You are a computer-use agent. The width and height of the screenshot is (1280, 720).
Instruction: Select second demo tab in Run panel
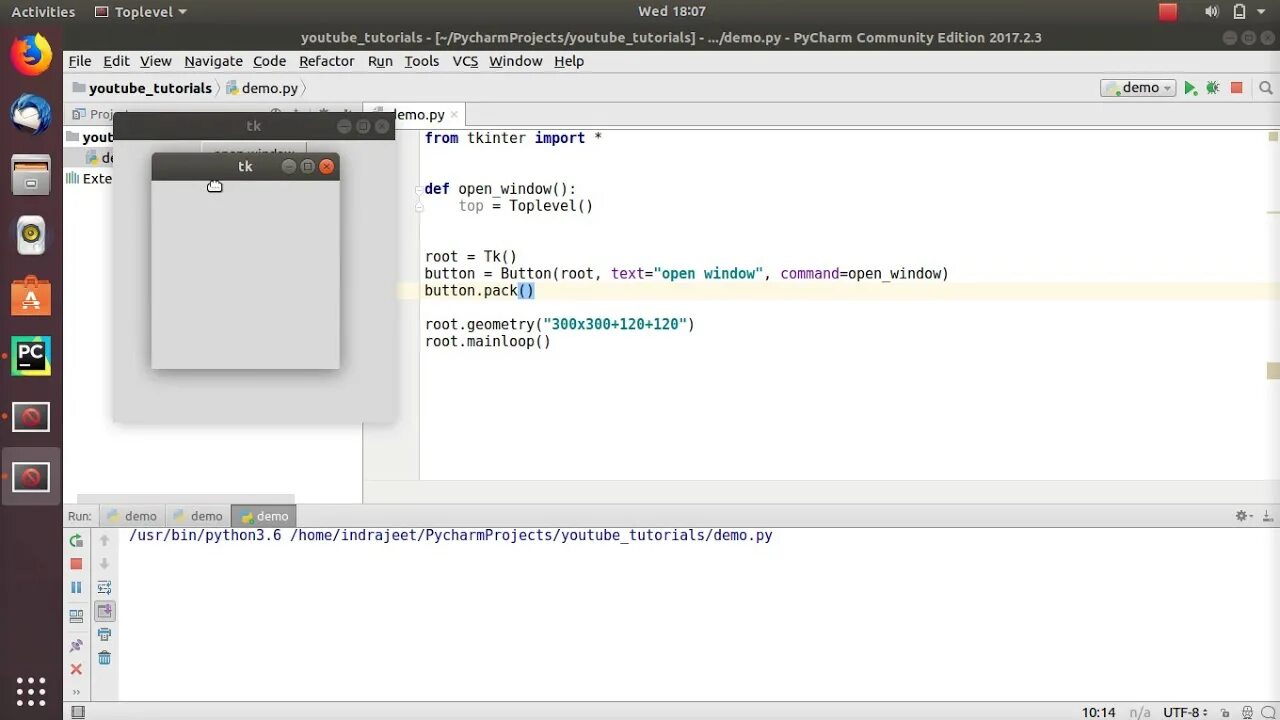coord(198,516)
